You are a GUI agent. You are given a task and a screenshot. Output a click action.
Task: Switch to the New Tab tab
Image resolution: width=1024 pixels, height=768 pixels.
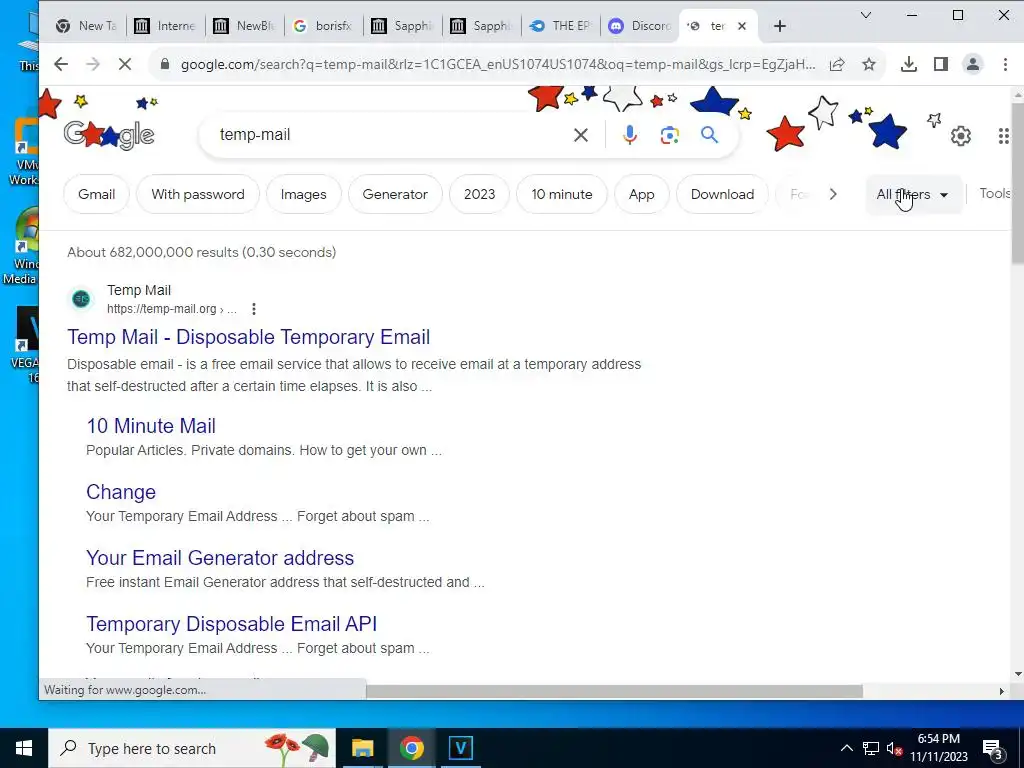coord(86,26)
